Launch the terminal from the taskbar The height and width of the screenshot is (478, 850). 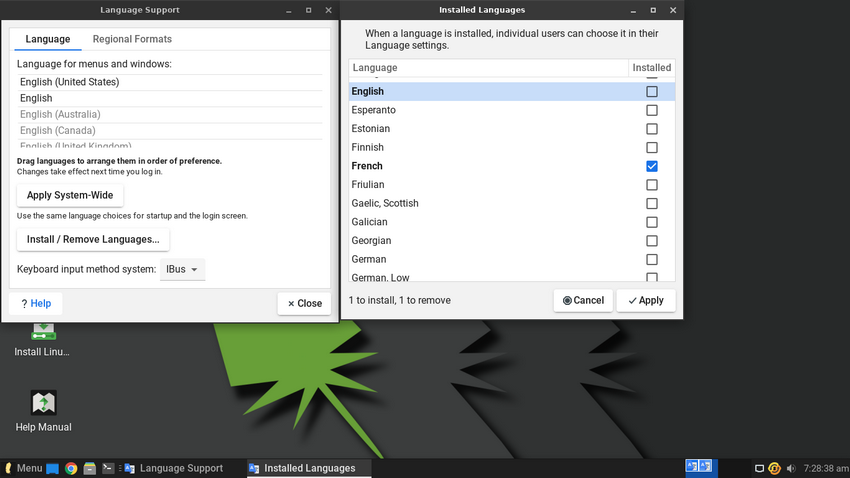tap(108, 468)
